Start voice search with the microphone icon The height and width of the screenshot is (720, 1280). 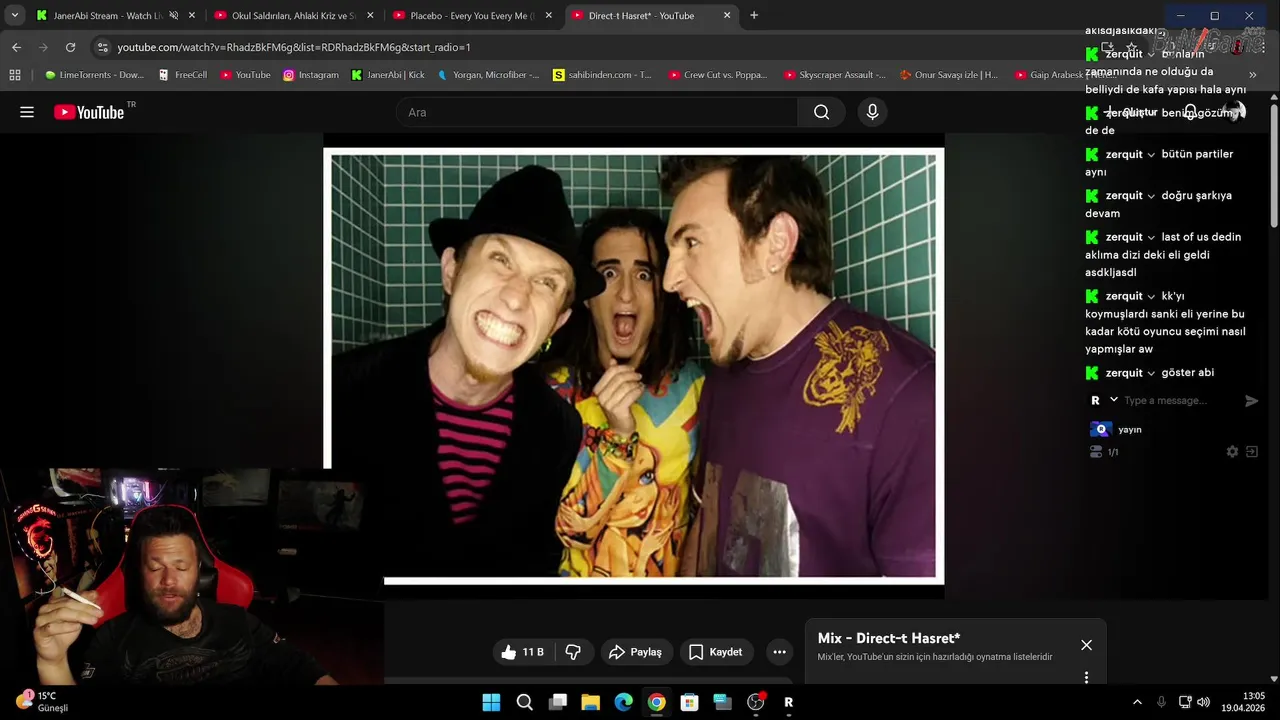872,112
